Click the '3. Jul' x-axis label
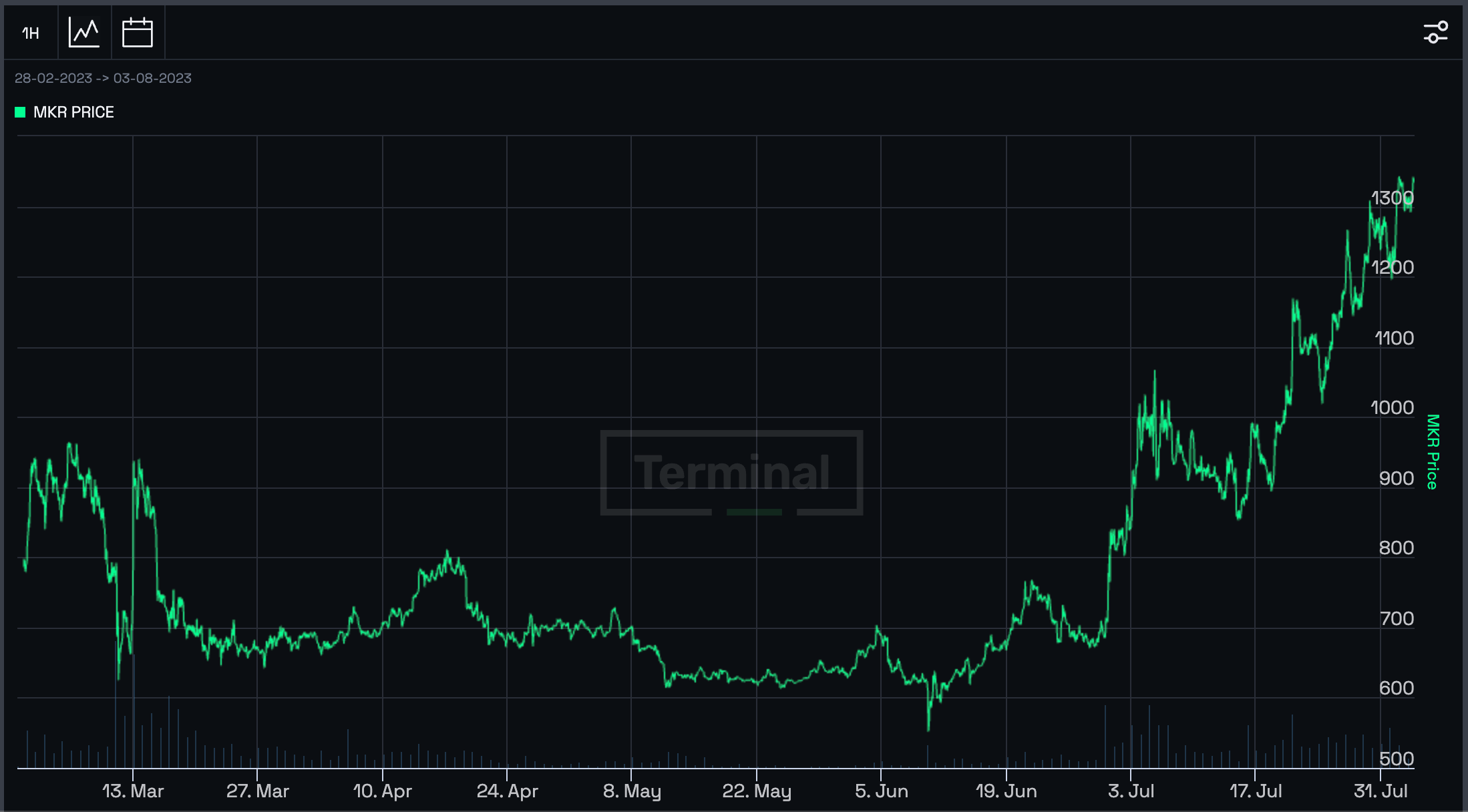The width and height of the screenshot is (1468, 812). coord(1131,791)
